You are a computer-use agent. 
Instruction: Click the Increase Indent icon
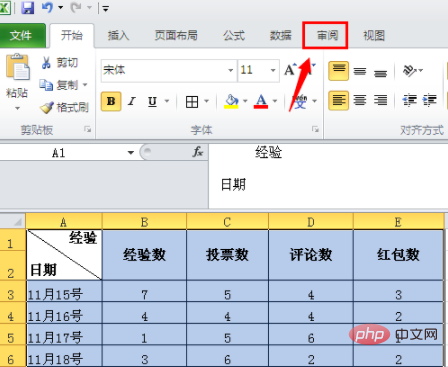pos(430,100)
